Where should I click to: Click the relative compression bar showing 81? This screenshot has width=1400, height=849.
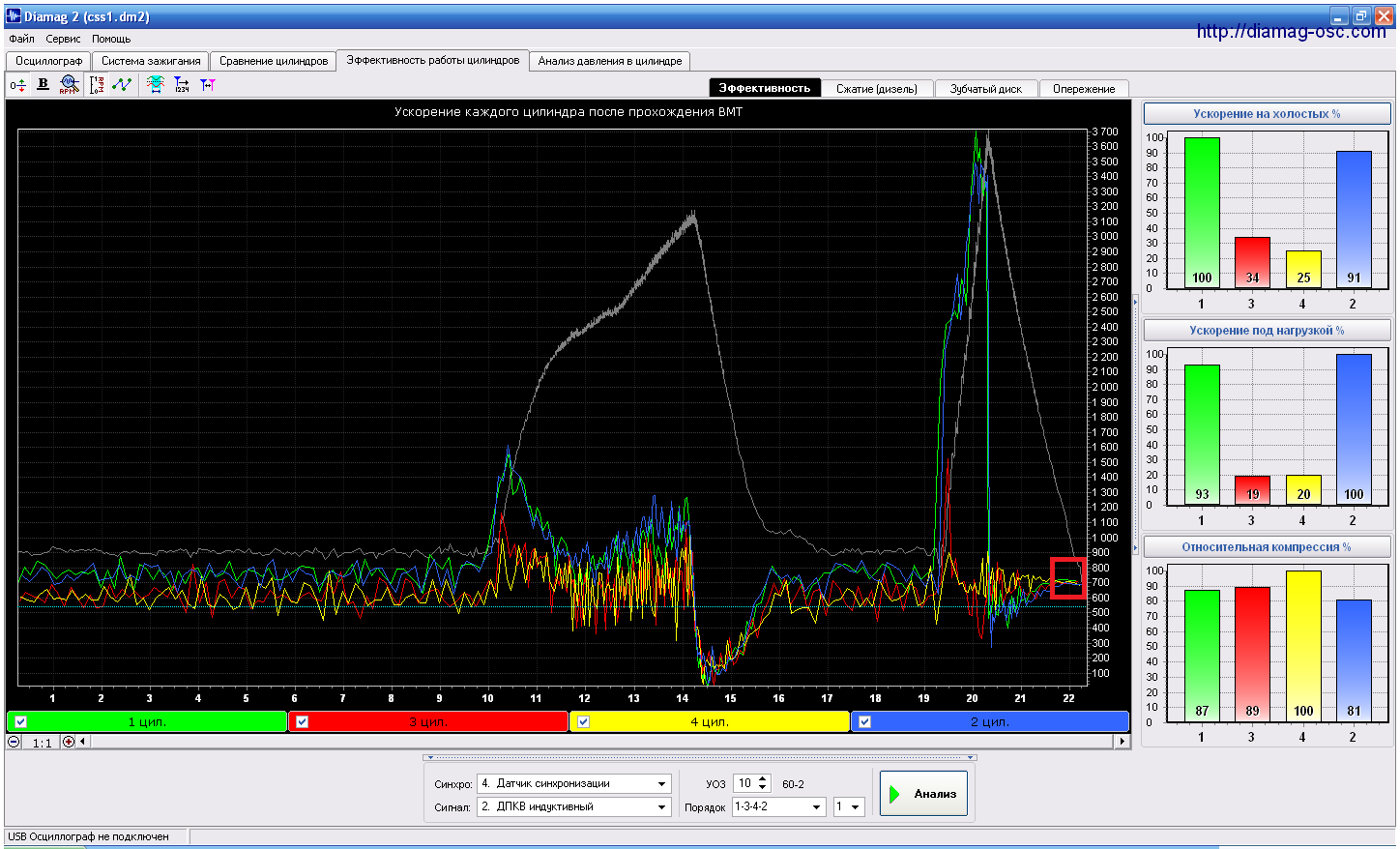click(1354, 660)
